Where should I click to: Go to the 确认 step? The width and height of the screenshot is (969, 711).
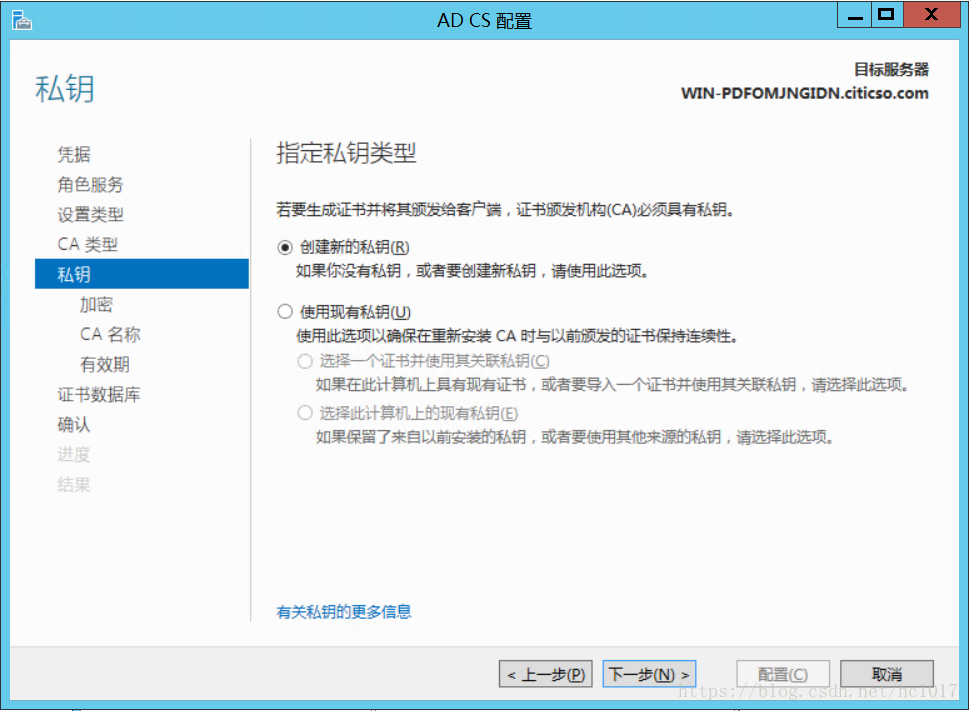tap(74, 424)
